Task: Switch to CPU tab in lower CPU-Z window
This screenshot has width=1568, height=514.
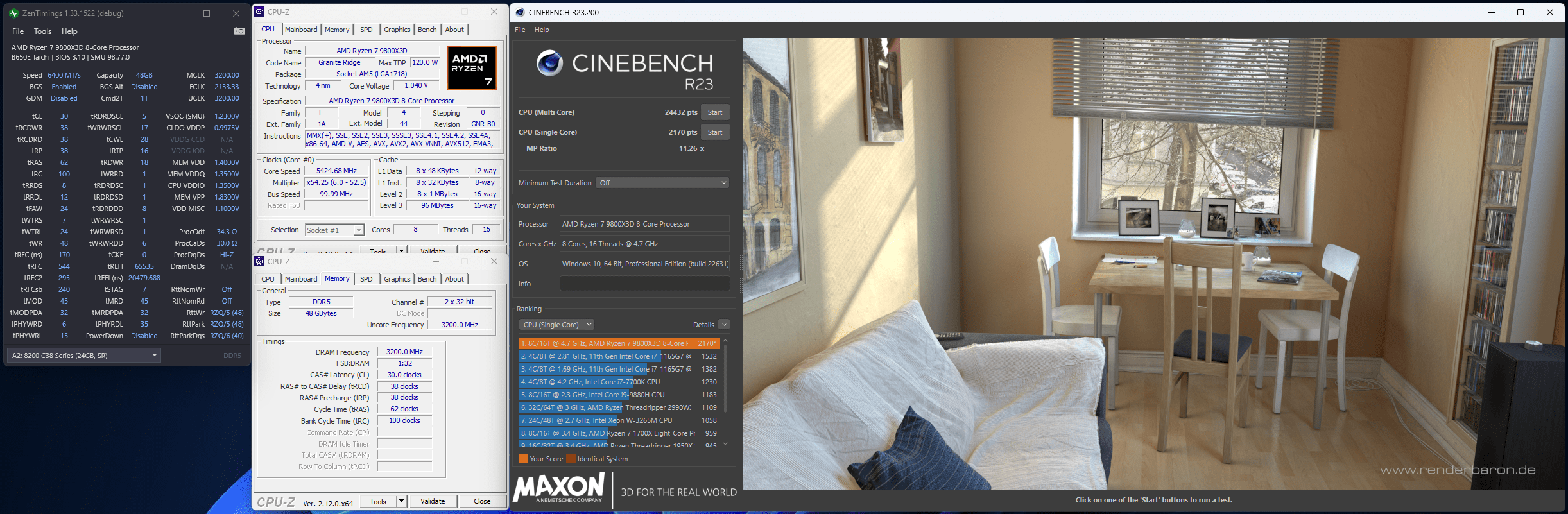Action: point(268,279)
